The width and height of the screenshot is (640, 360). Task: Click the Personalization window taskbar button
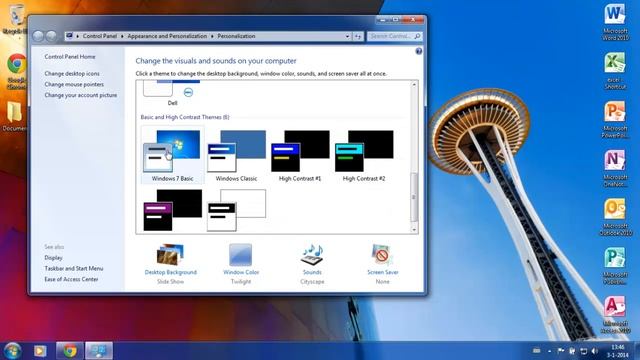pos(99,351)
